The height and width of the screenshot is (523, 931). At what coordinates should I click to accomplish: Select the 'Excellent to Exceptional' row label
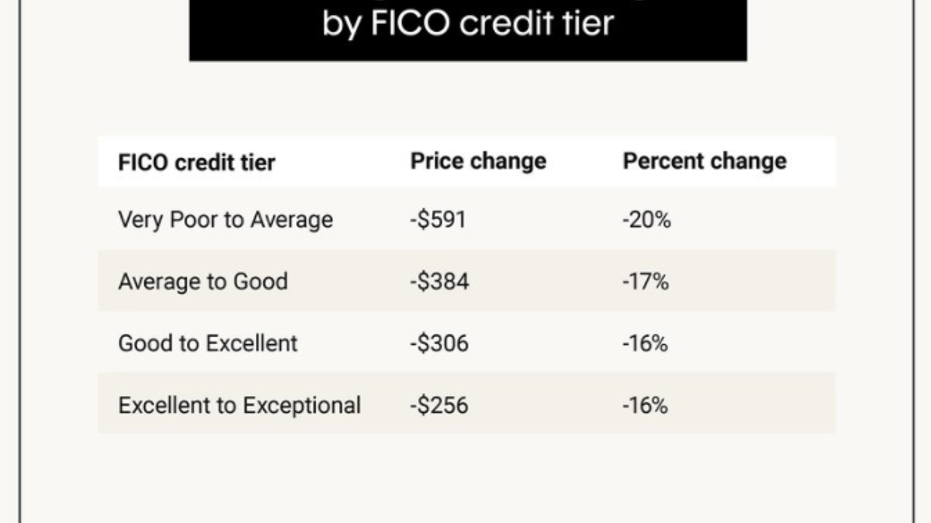tap(239, 405)
